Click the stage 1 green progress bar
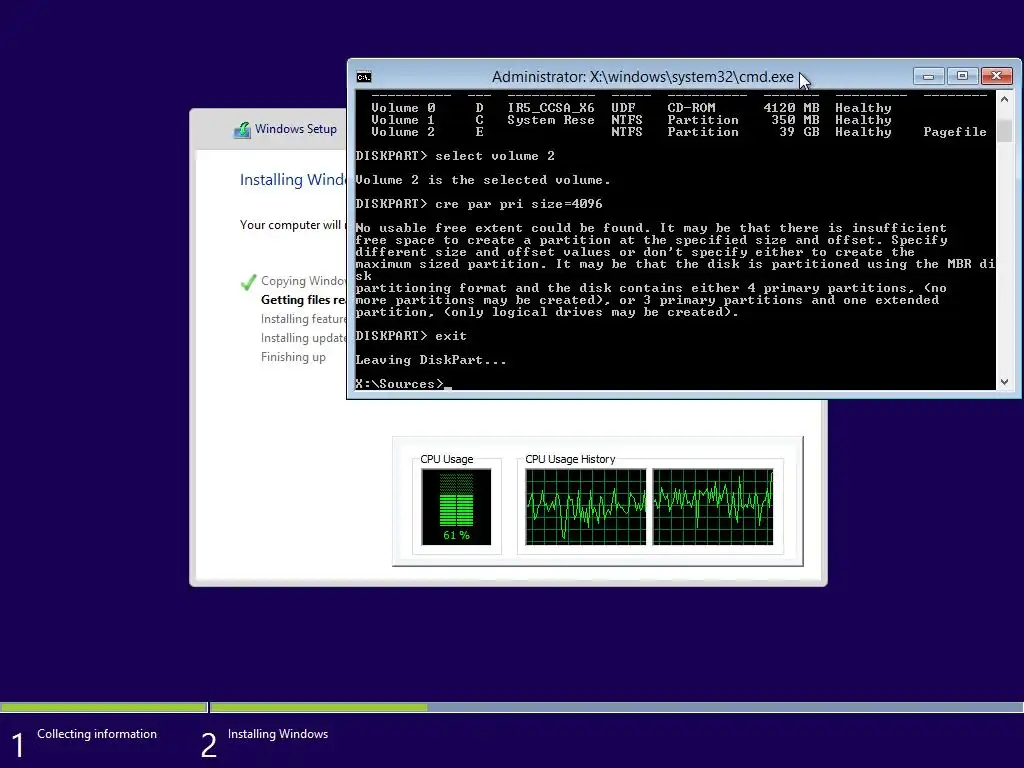Screen dimensions: 1024x768 coord(103,707)
